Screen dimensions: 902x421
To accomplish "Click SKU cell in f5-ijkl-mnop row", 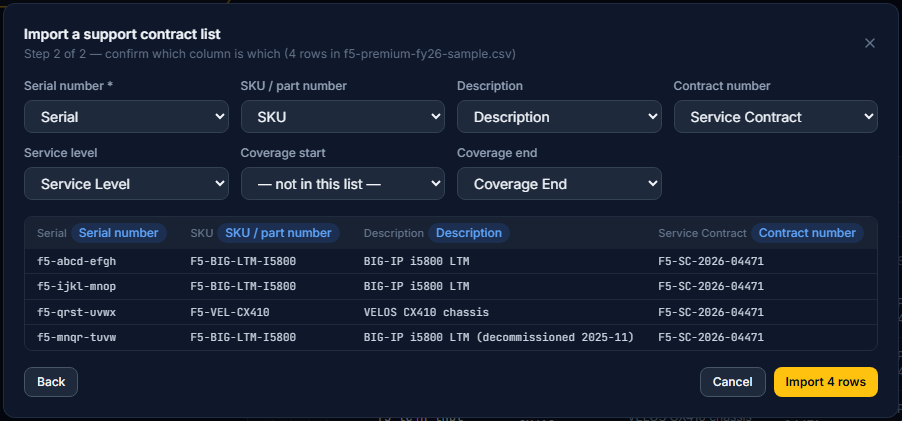I will (243, 286).
